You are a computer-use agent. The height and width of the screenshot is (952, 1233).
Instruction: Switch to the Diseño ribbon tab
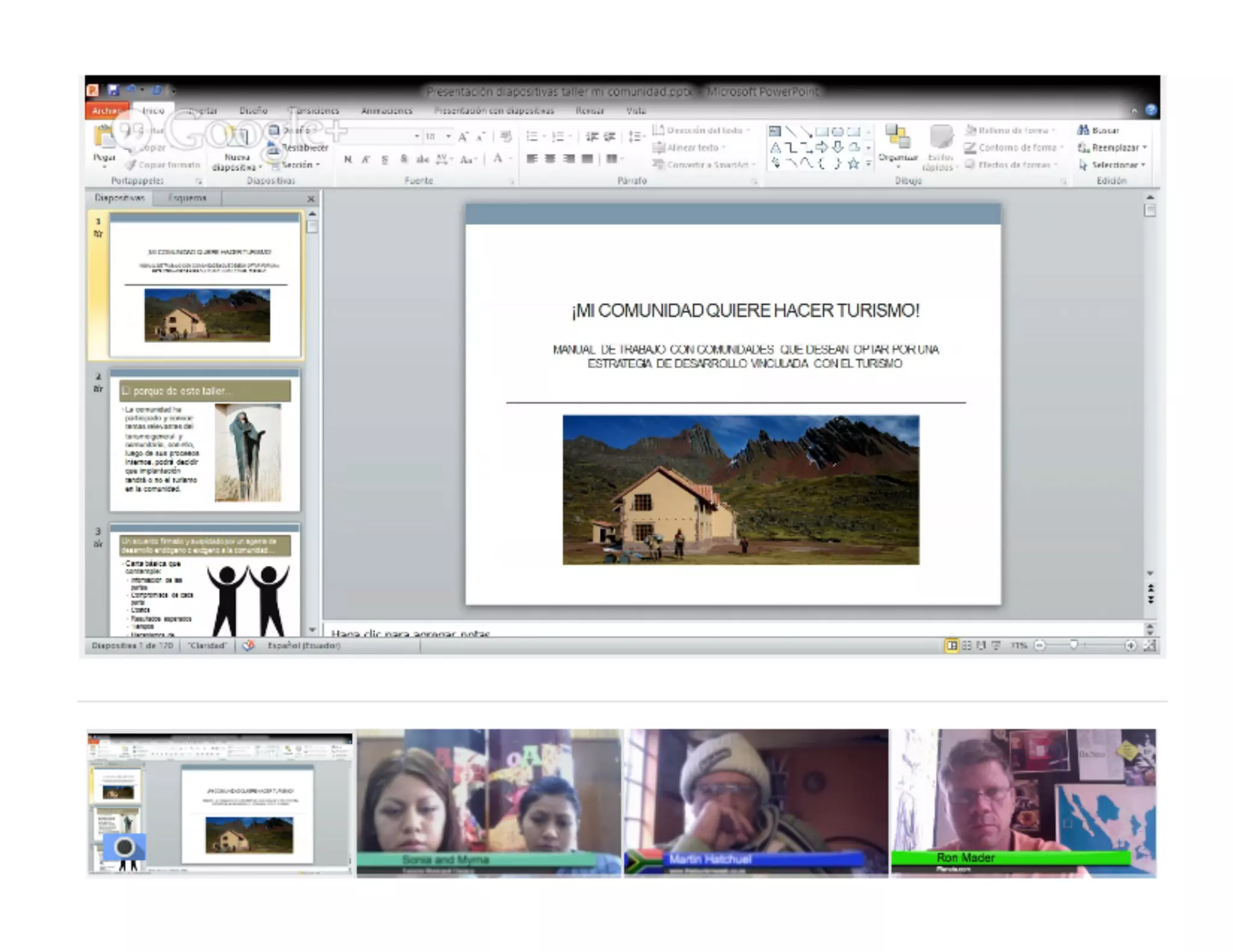(x=253, y=111)
